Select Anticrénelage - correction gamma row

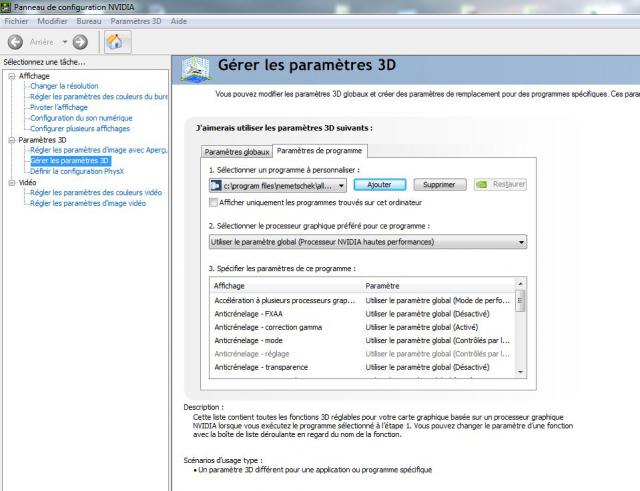[x=362, y=327]
